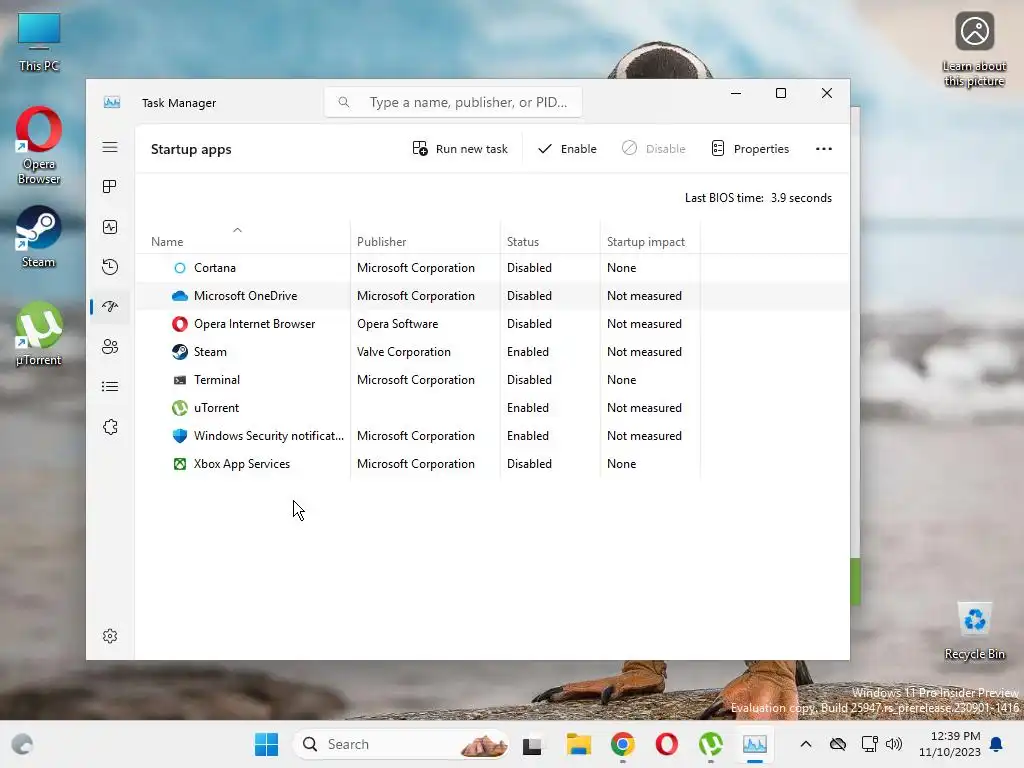
Task: Open Details page in sidebar
Action: pos(110,387)
